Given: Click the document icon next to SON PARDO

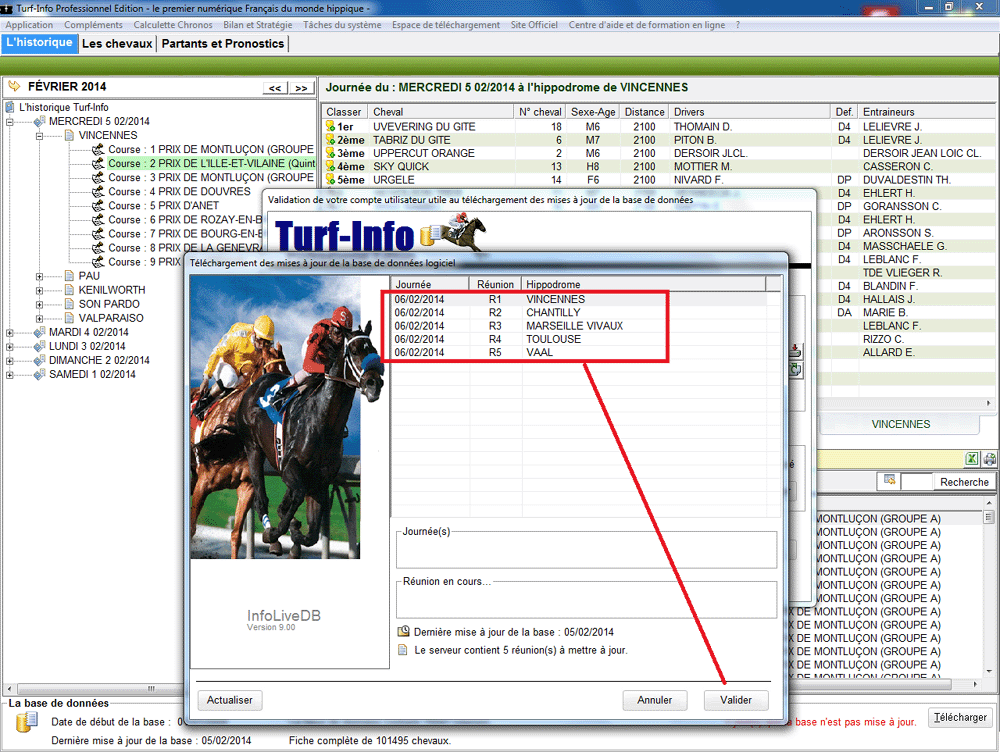Looking at the screenshot, I should point(70,304).
